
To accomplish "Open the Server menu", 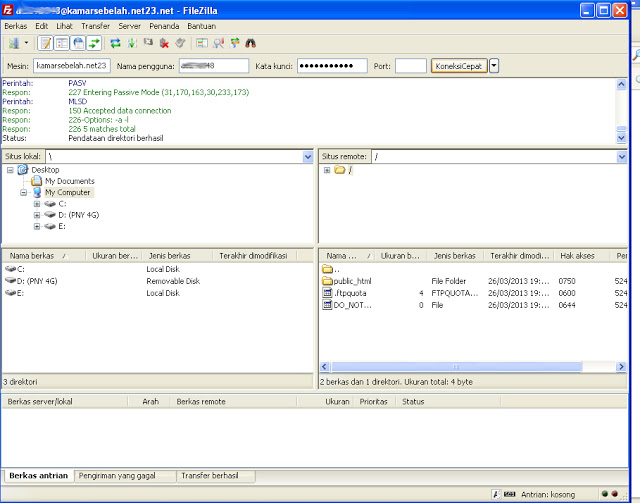I will click(129, 26).
